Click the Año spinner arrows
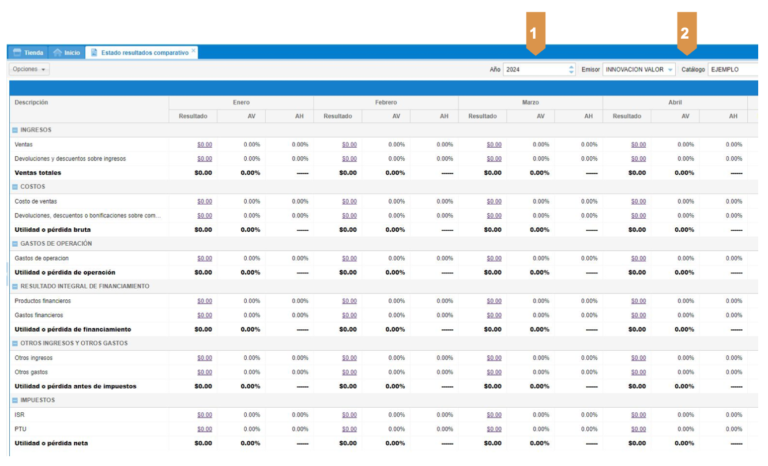 571,69
